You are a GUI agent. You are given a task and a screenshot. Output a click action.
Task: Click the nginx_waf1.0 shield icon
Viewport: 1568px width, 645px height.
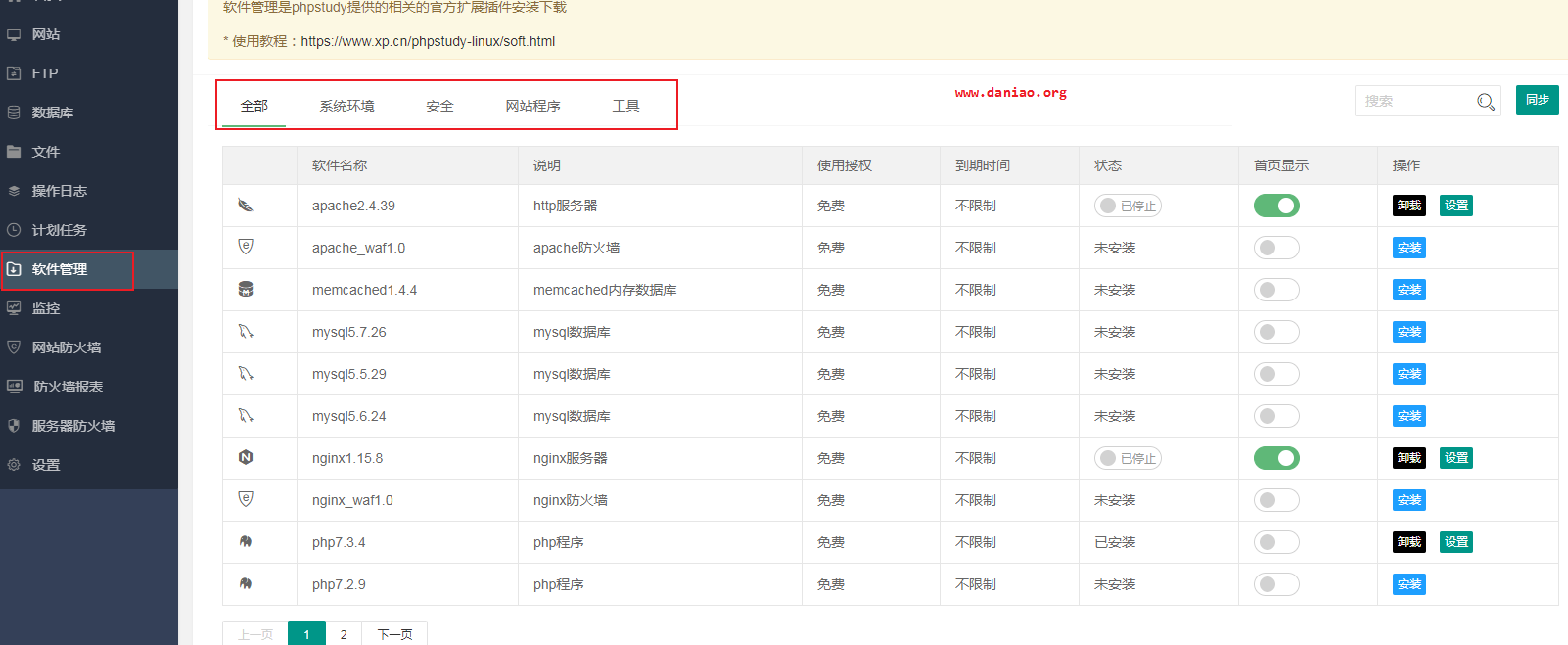pyautogui.click(x=246, y=499)
